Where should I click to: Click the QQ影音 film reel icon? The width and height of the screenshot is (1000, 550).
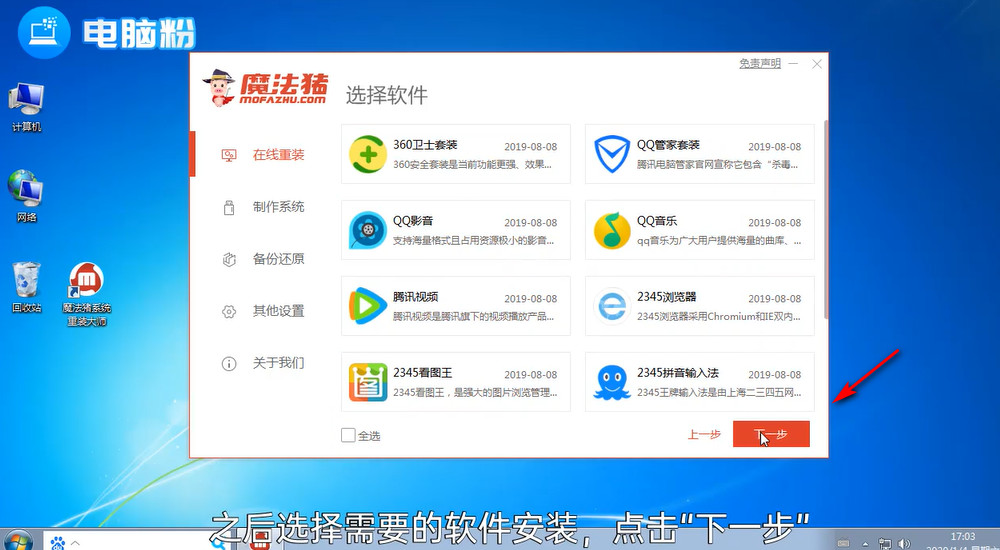[x=368, y=230]
